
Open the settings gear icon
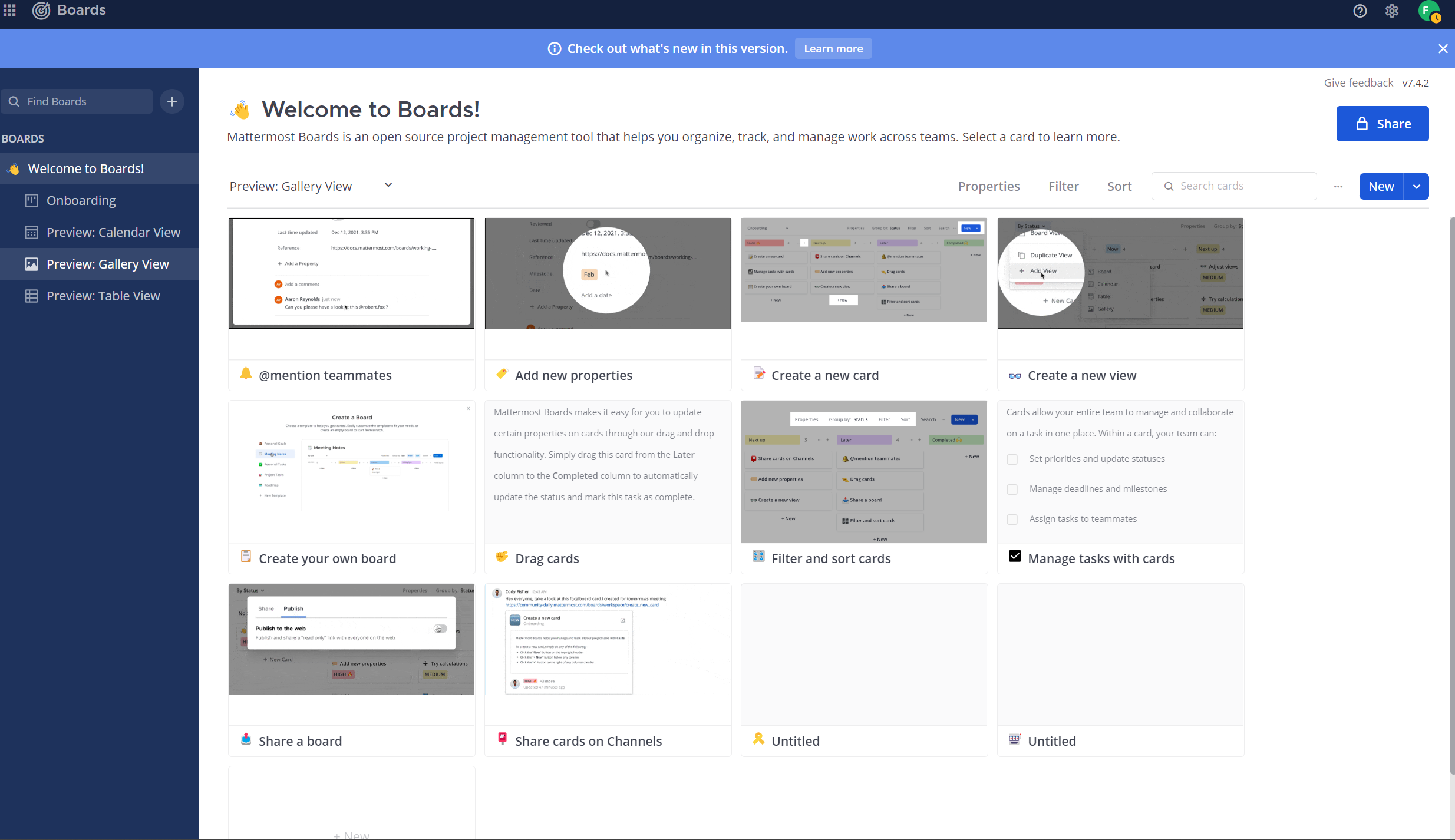1392,11
